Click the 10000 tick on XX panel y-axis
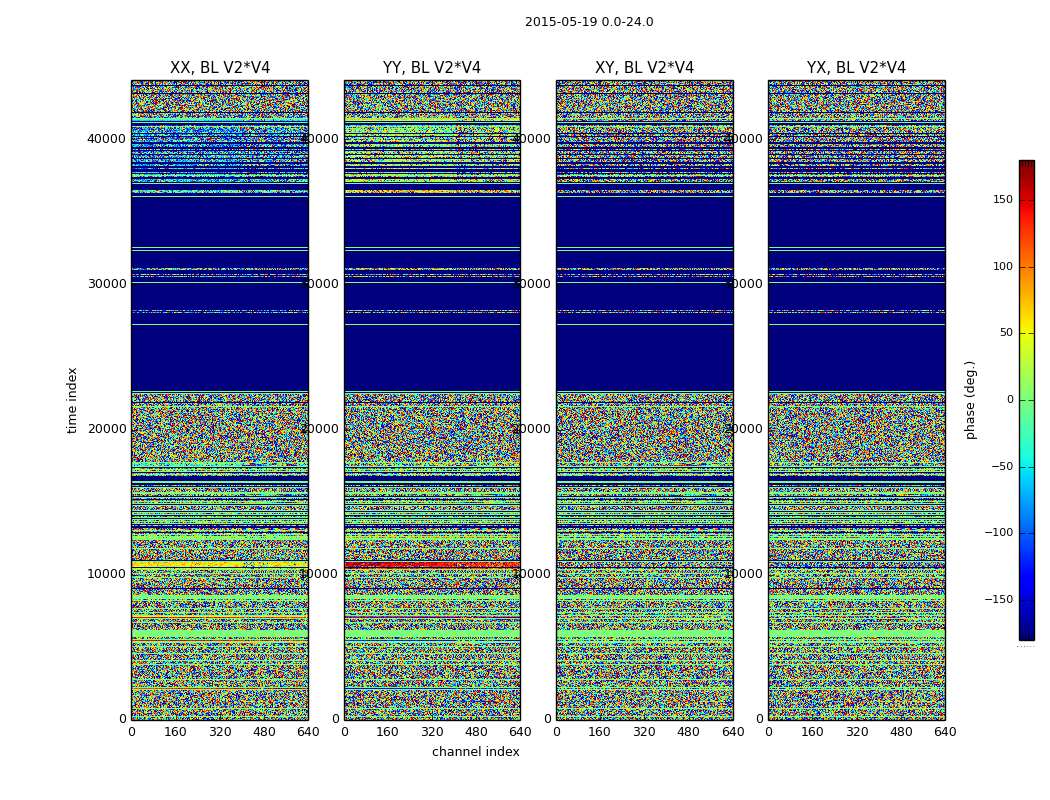This screenshot has width=1050, height=800. pos(106,574)
